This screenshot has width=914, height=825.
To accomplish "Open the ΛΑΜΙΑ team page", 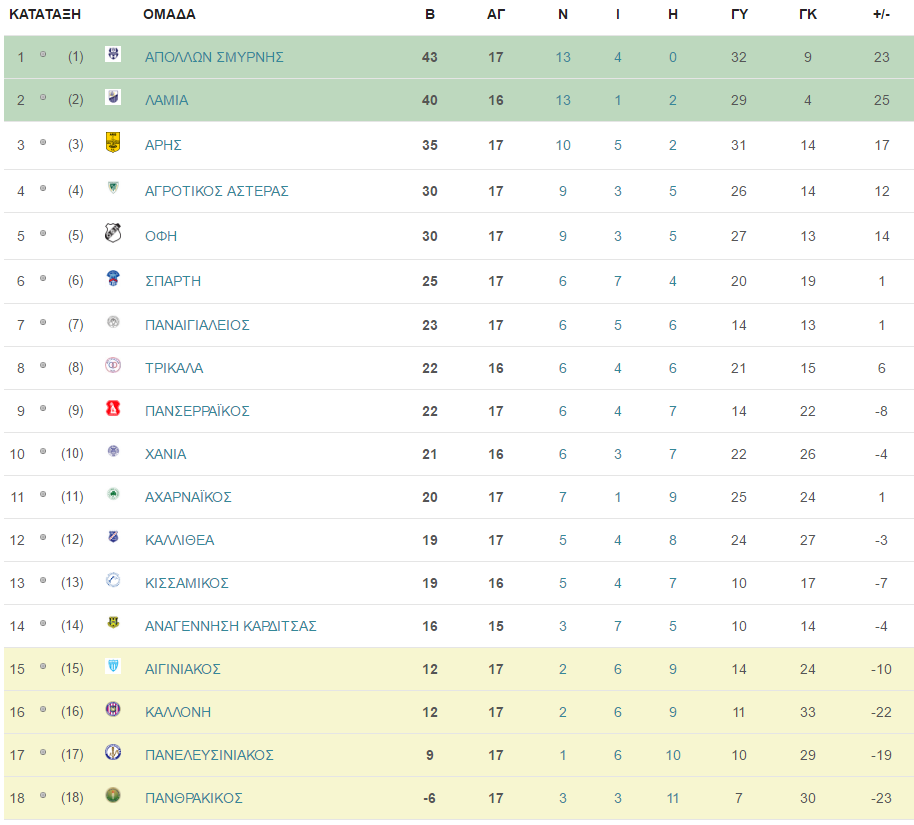I will pos(167,100).
